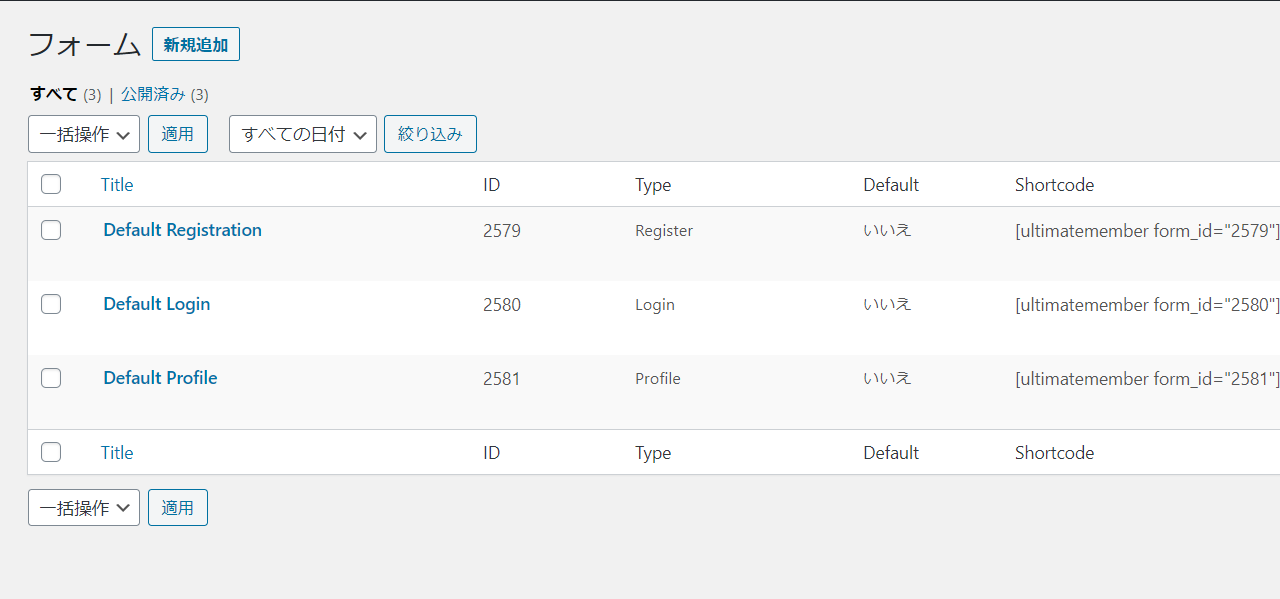Check the select-all checkbox in table footer
Screen dimensions: 1280x599
51,452
